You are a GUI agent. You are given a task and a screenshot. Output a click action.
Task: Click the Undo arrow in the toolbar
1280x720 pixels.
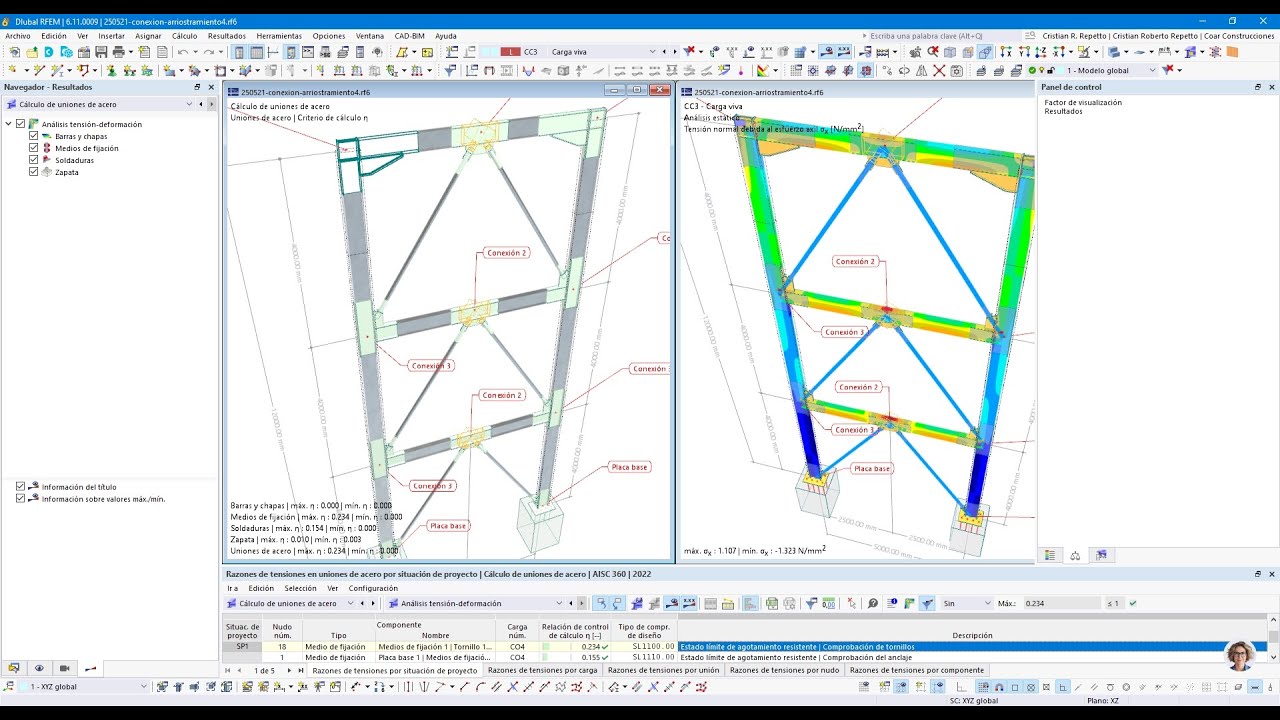pyautogui.click(x=183, y=52)
